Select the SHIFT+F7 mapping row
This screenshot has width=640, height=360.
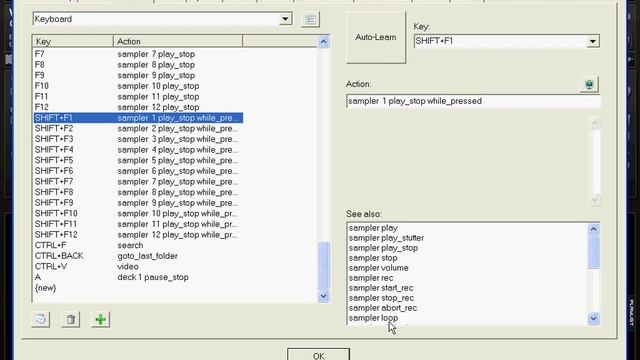tap(138, 182)
